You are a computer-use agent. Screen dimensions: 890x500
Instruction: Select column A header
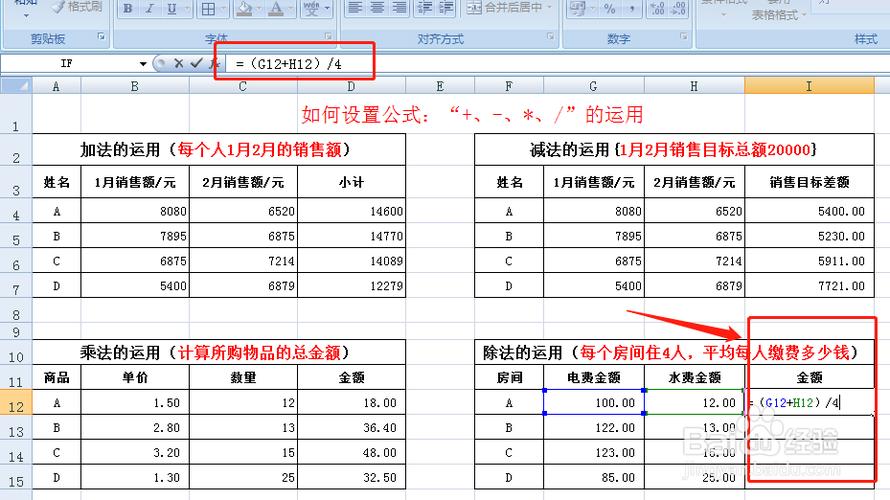tap(56, 86)
